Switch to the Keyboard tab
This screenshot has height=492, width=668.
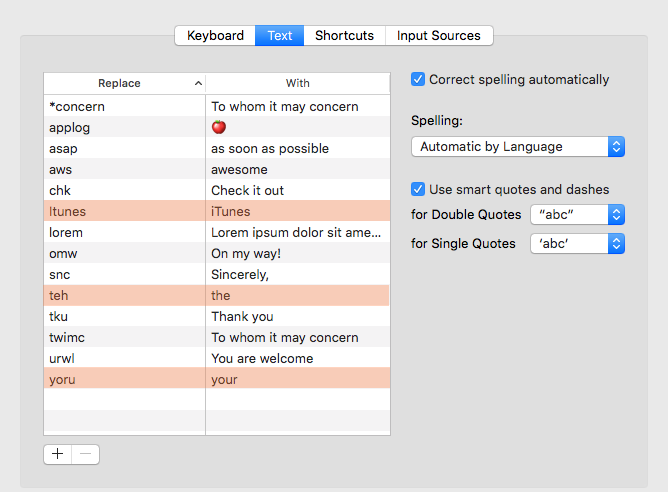click(x=215, y=36)
